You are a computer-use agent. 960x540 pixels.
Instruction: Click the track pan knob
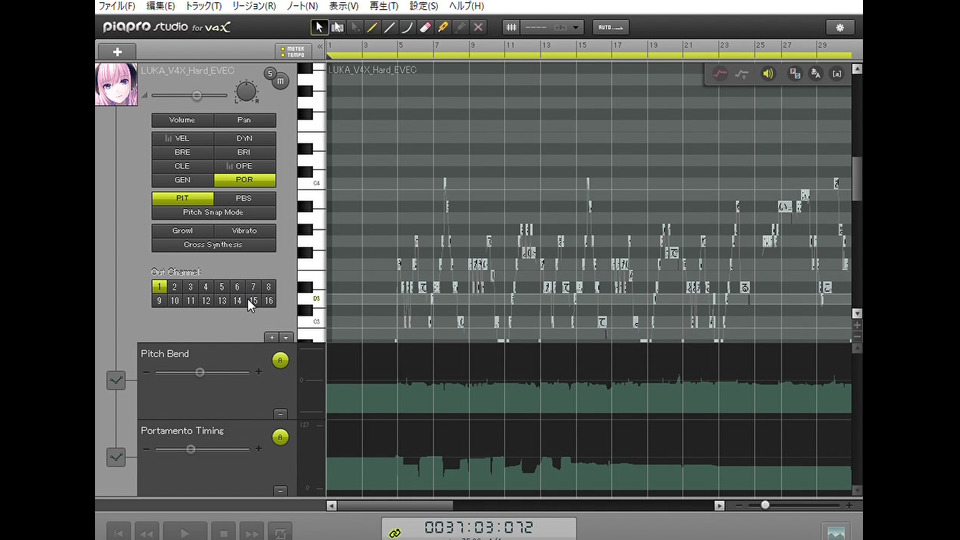pos(246,91)
